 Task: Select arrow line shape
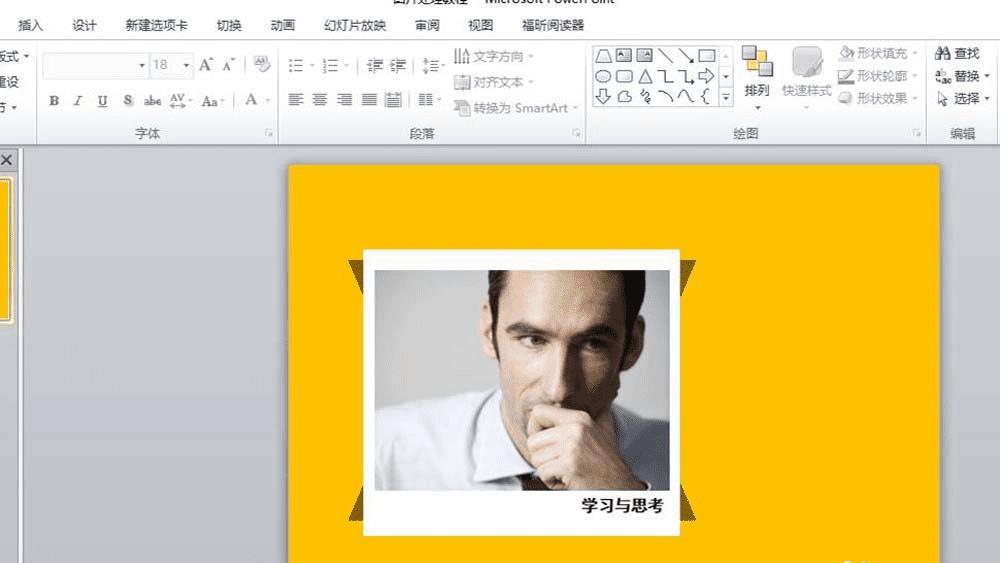(x=686, y=55)
